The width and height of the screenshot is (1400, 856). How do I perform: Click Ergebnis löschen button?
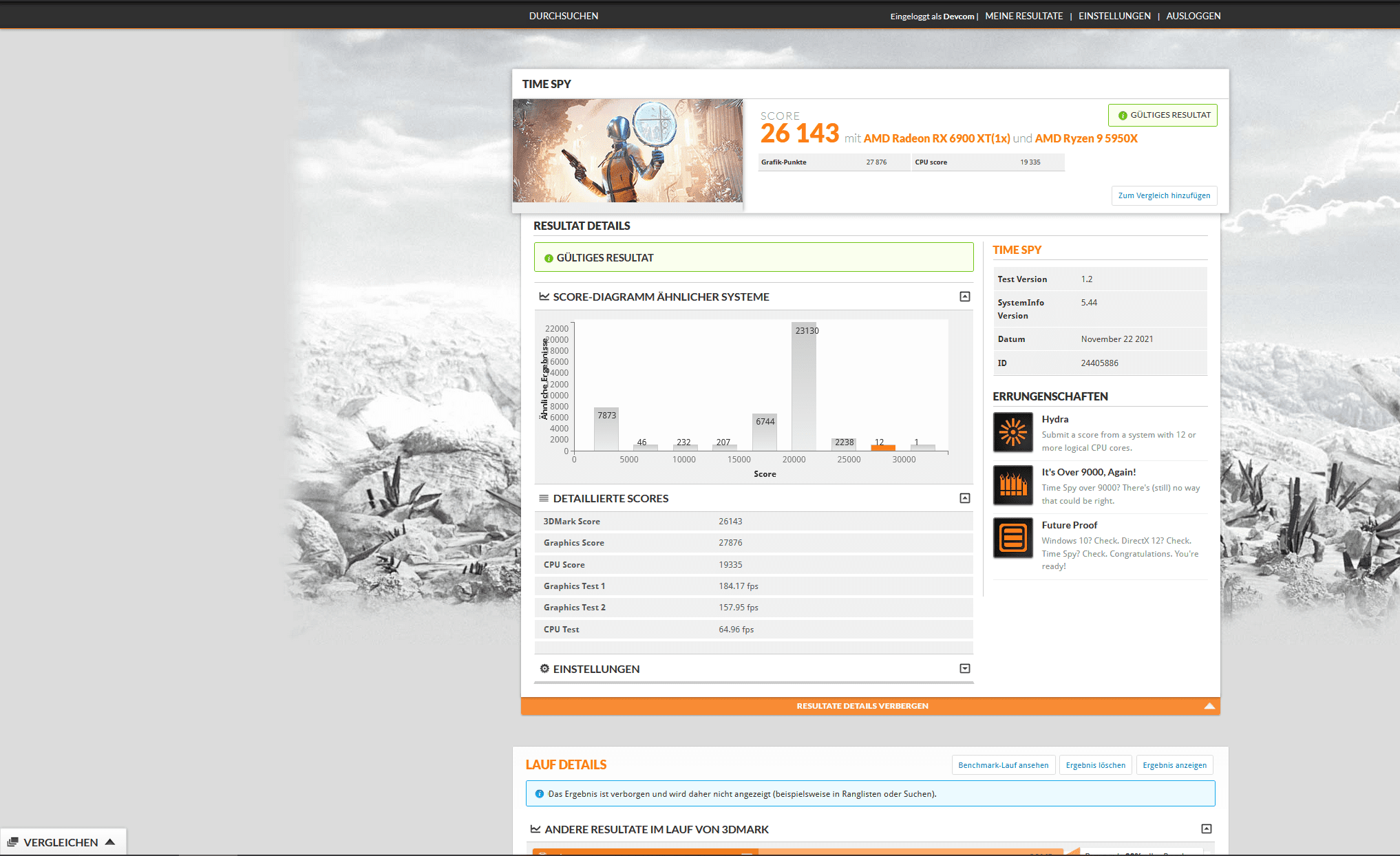(1096, 765)
